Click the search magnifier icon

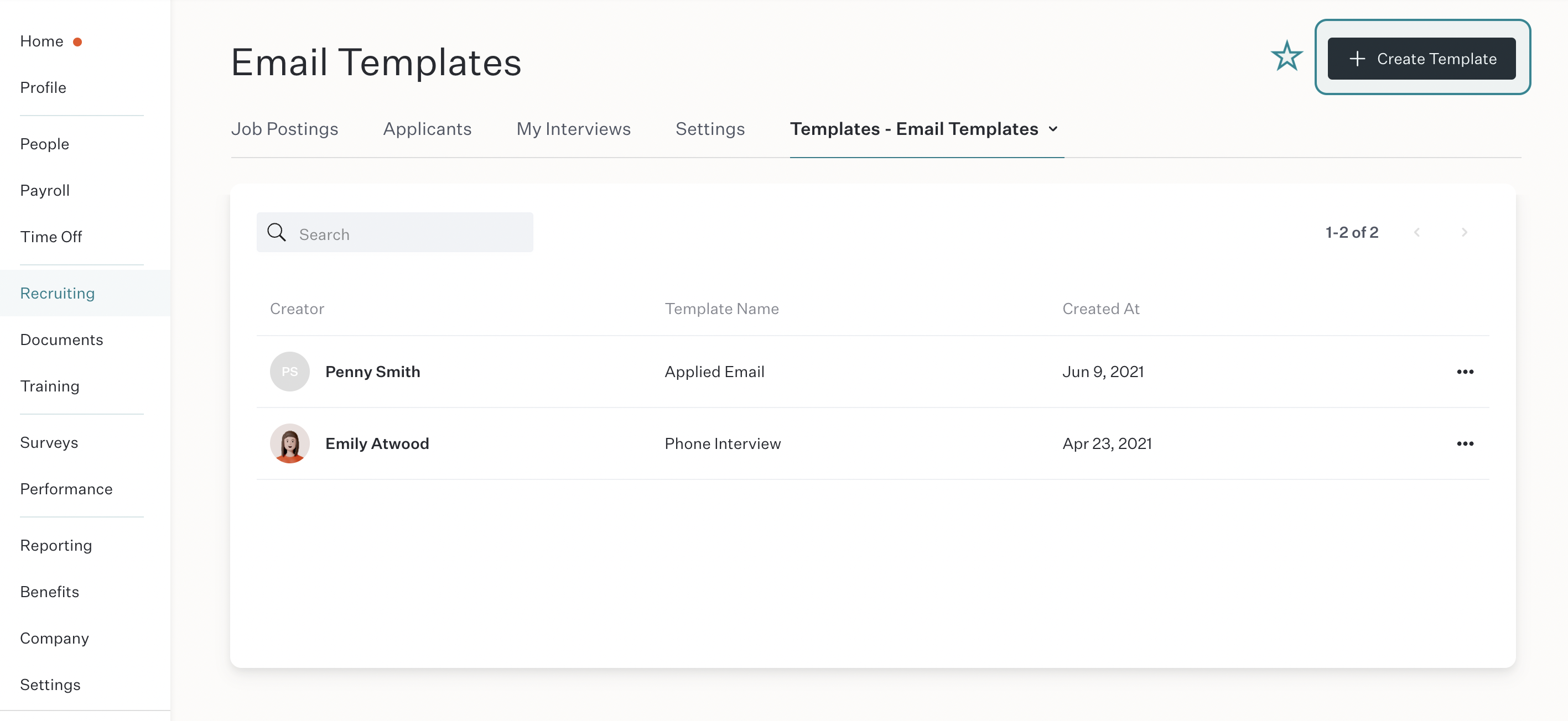click(x=276, y=232)
